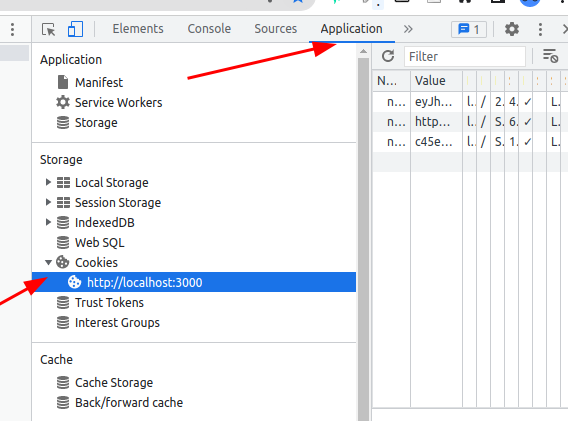Select cookie value http...

point(433,122)
